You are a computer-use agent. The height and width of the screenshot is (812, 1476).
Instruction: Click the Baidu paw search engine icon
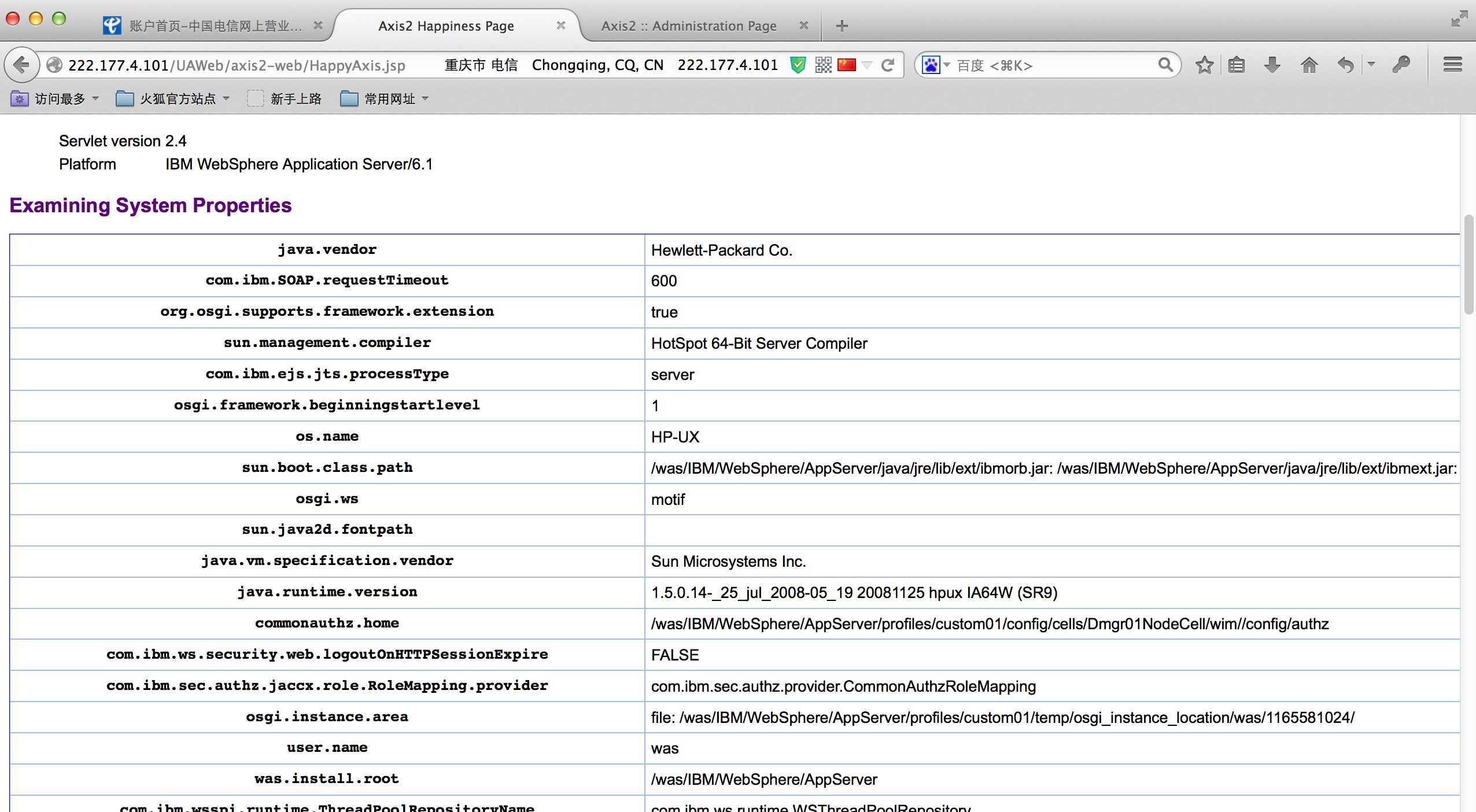tap(931, 65)
